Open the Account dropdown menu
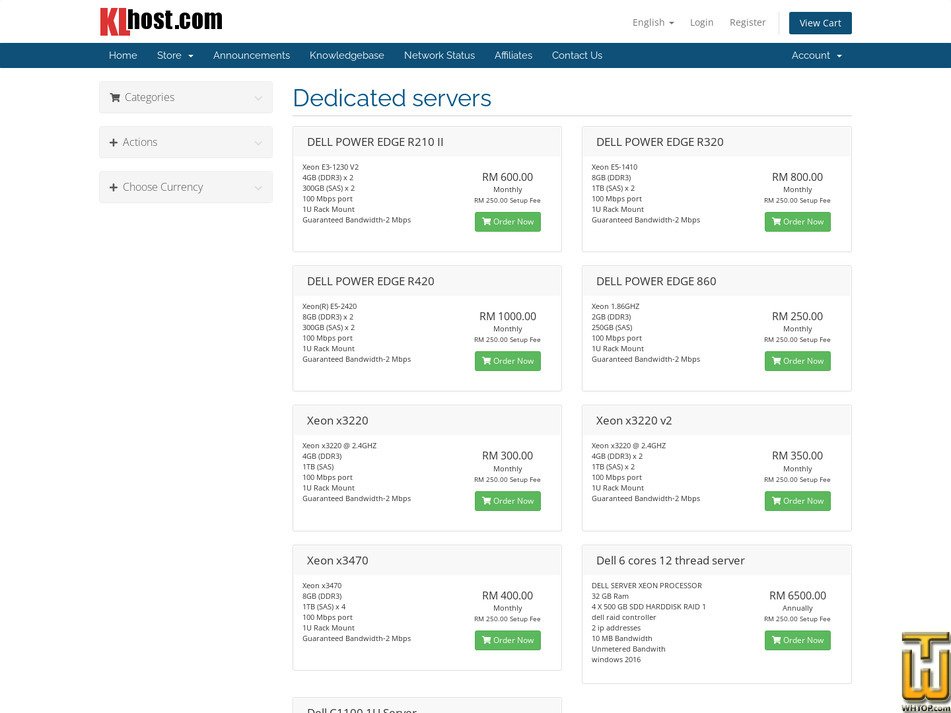 point(816,55)
